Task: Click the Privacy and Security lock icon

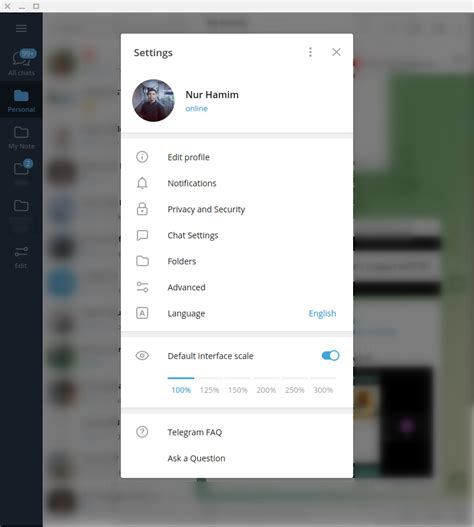Action: [x=142, y=209]
